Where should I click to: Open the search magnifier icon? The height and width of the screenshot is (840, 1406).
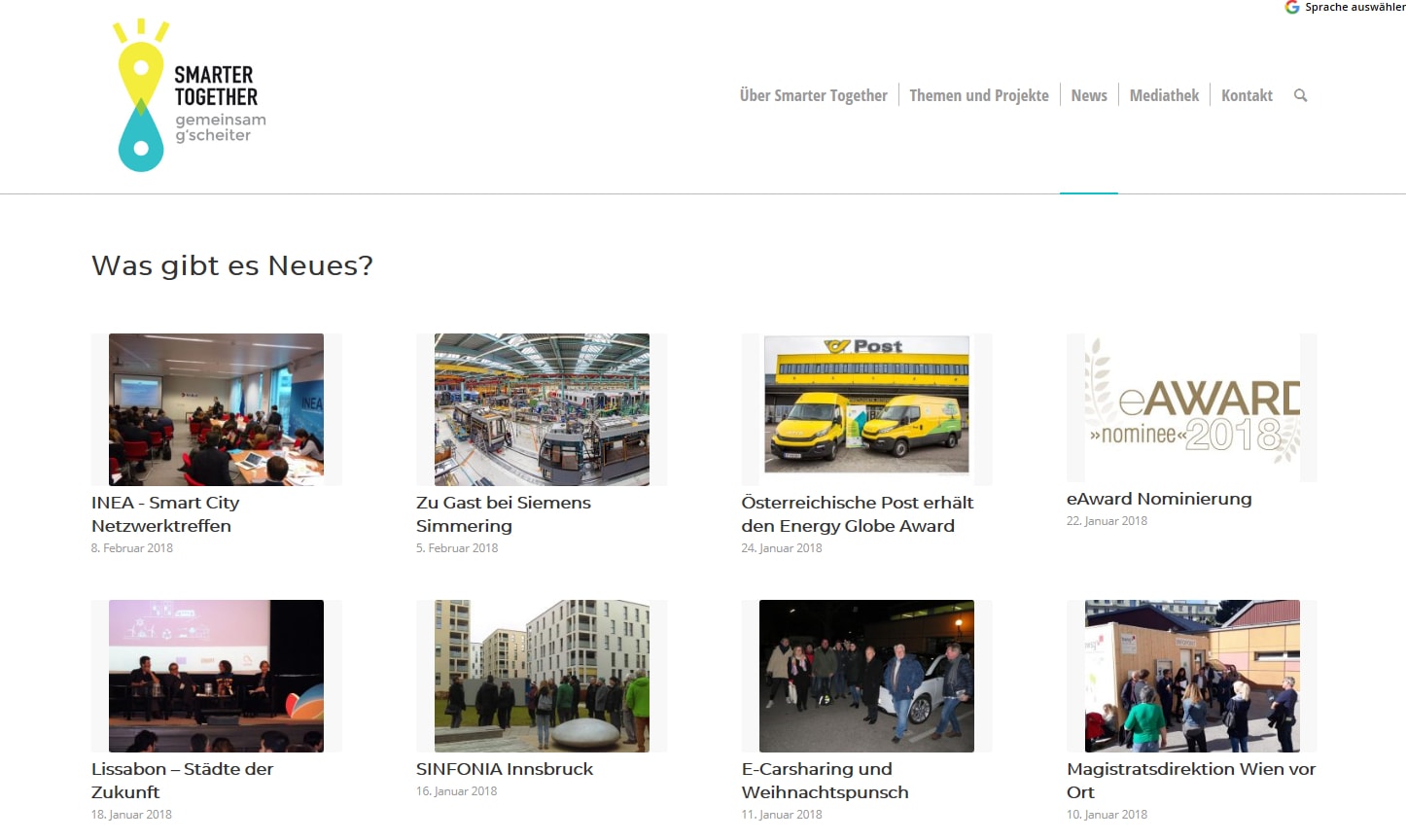pos(1300,95)
